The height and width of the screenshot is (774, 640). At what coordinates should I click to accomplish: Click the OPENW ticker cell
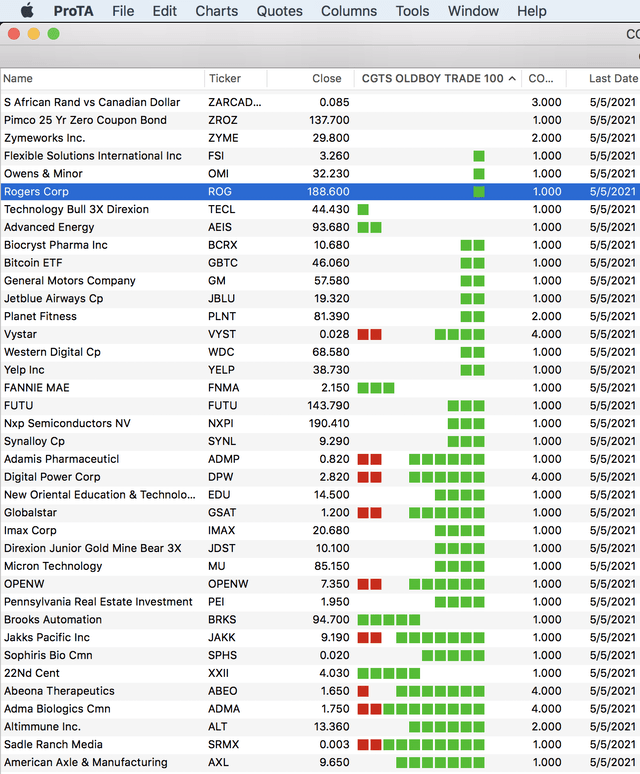click(228, 584)
